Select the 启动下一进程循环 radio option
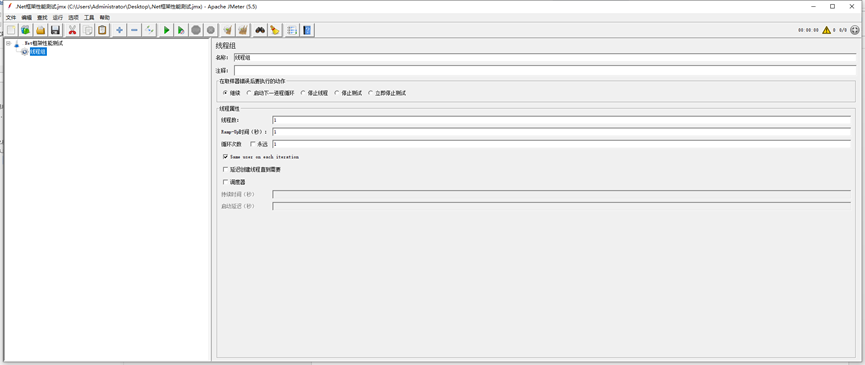865x365 pixels. coord(249,93)
